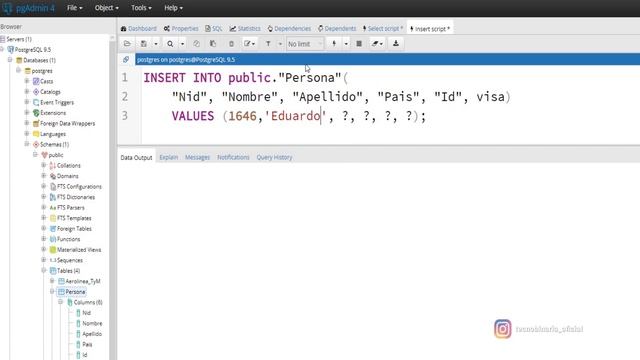Open the Edit pencil dropdown

coord(249,44)
